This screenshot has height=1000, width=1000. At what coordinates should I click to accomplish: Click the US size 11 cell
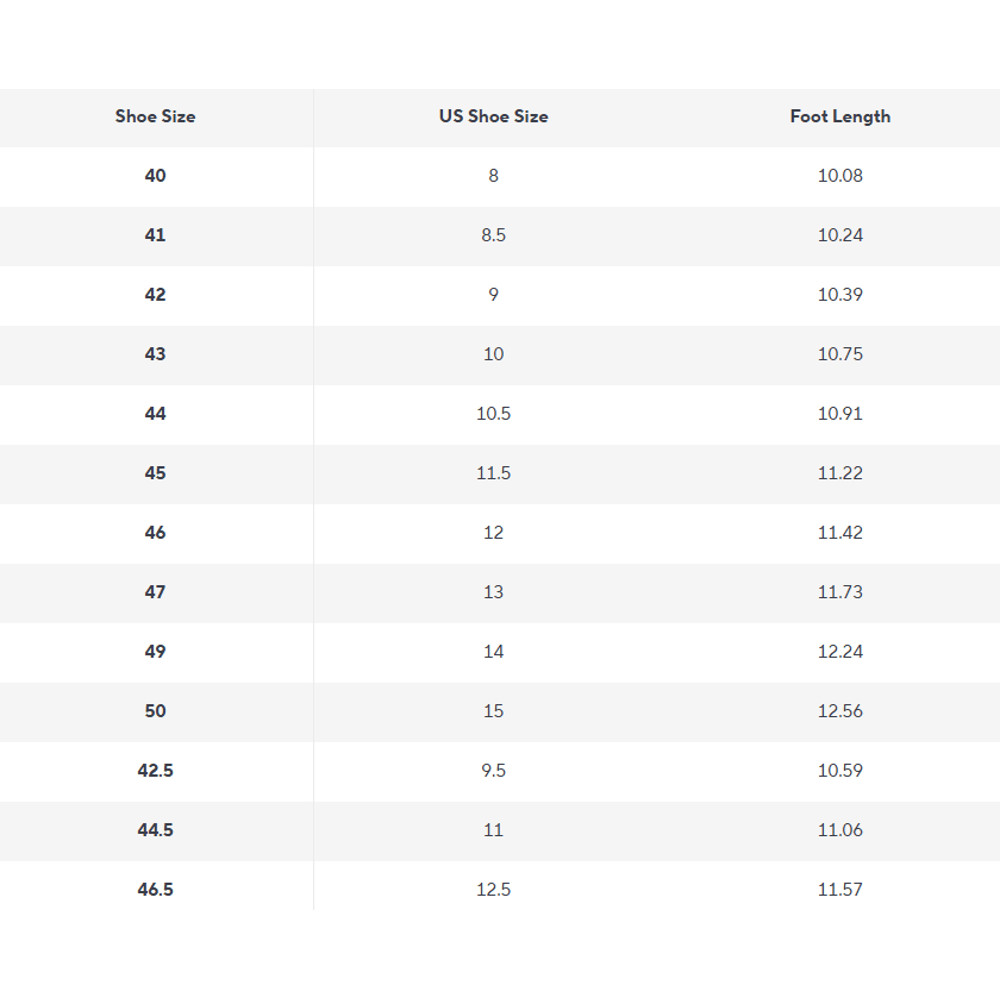(x=493, y=830)
